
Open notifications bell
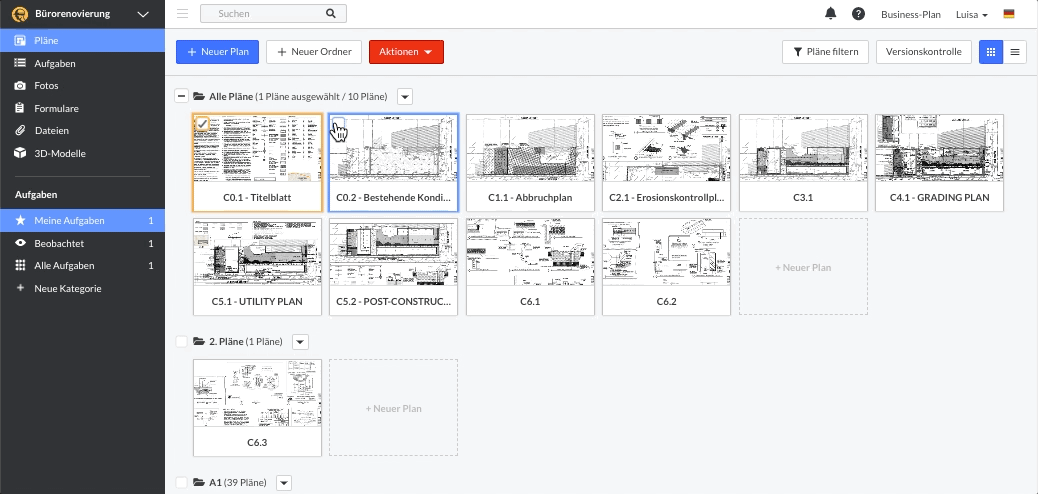coord(831,14)
